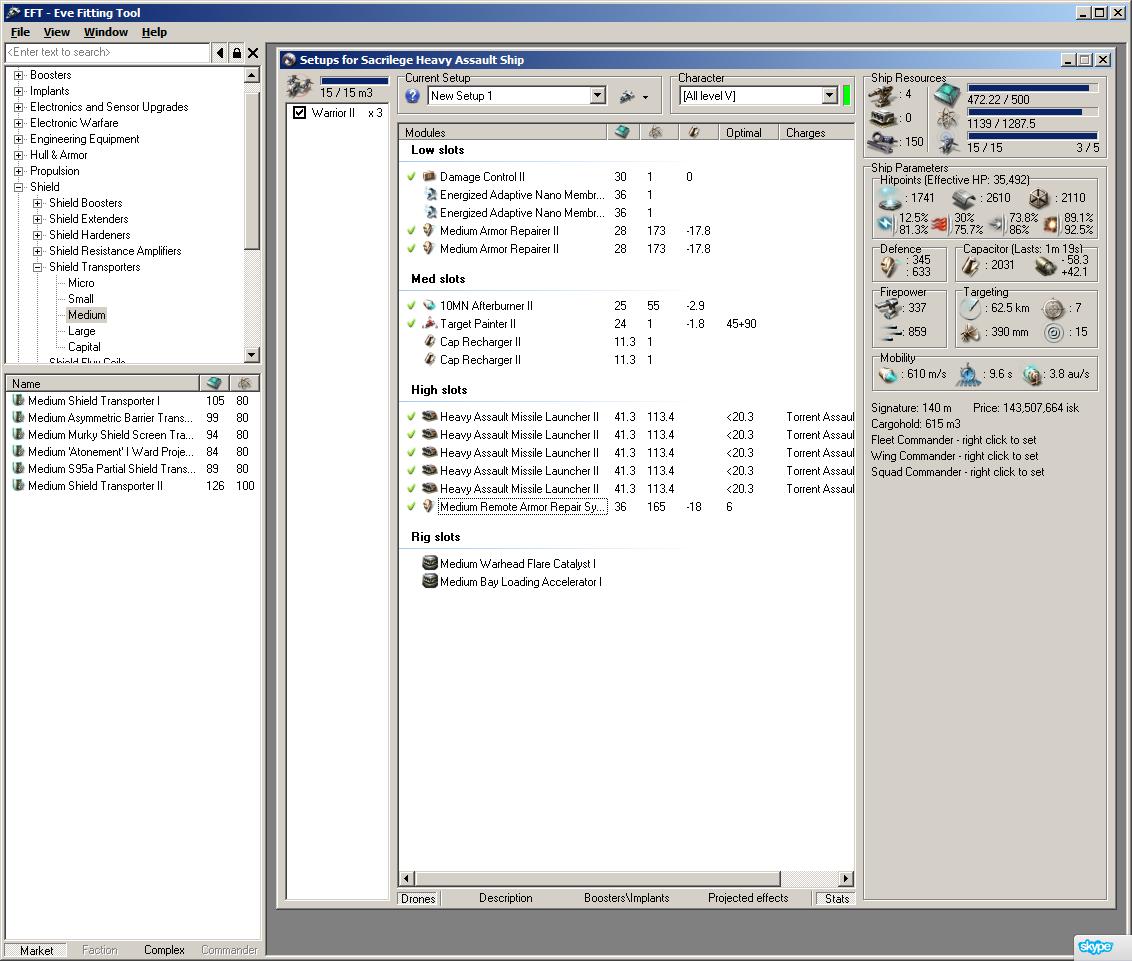Toggle Damage Control II active state checkmark
Image resolution: width=1132 pixels, height=961 pixels.
pos(412,176)
